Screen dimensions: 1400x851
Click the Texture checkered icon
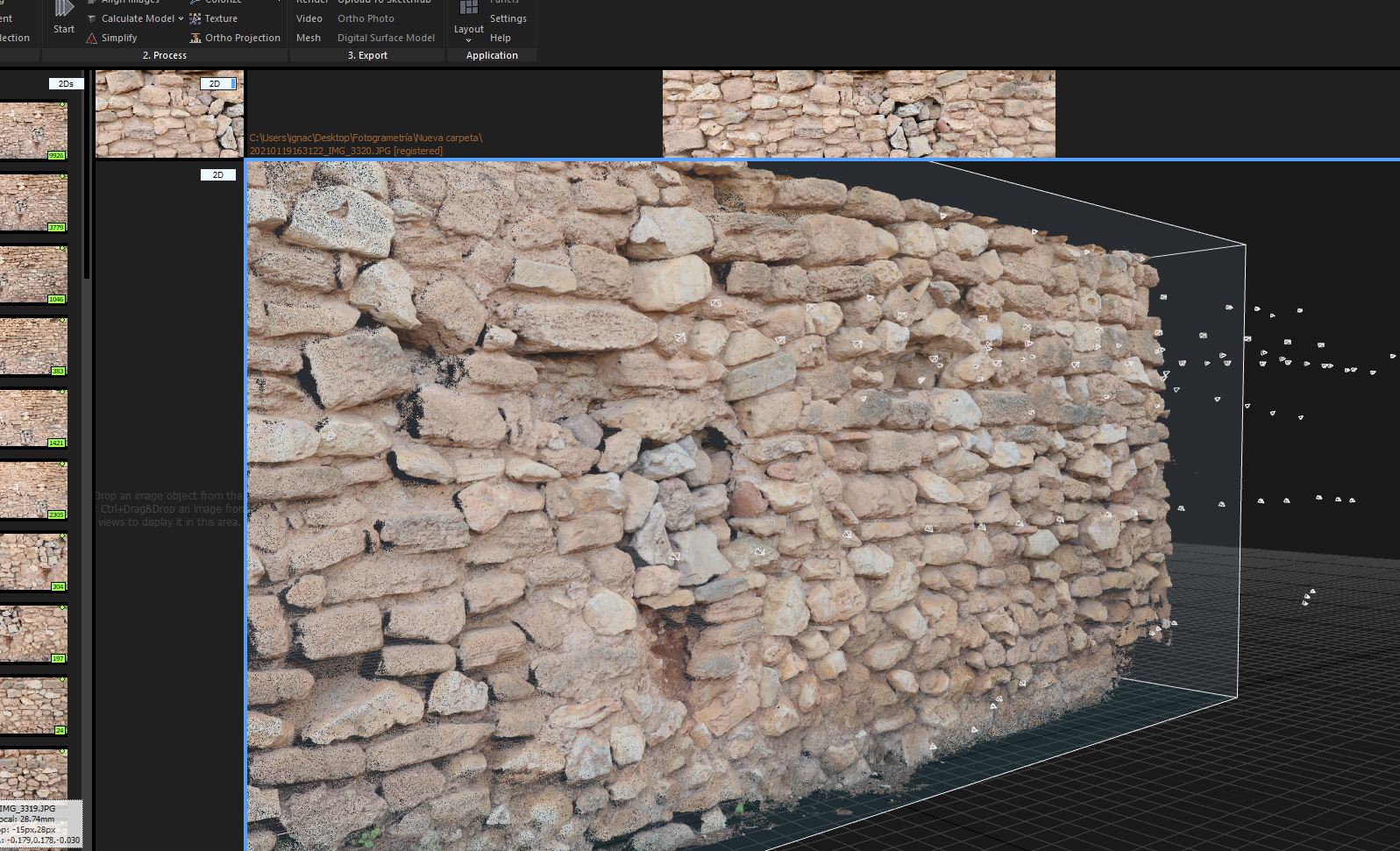click(195, 18)
